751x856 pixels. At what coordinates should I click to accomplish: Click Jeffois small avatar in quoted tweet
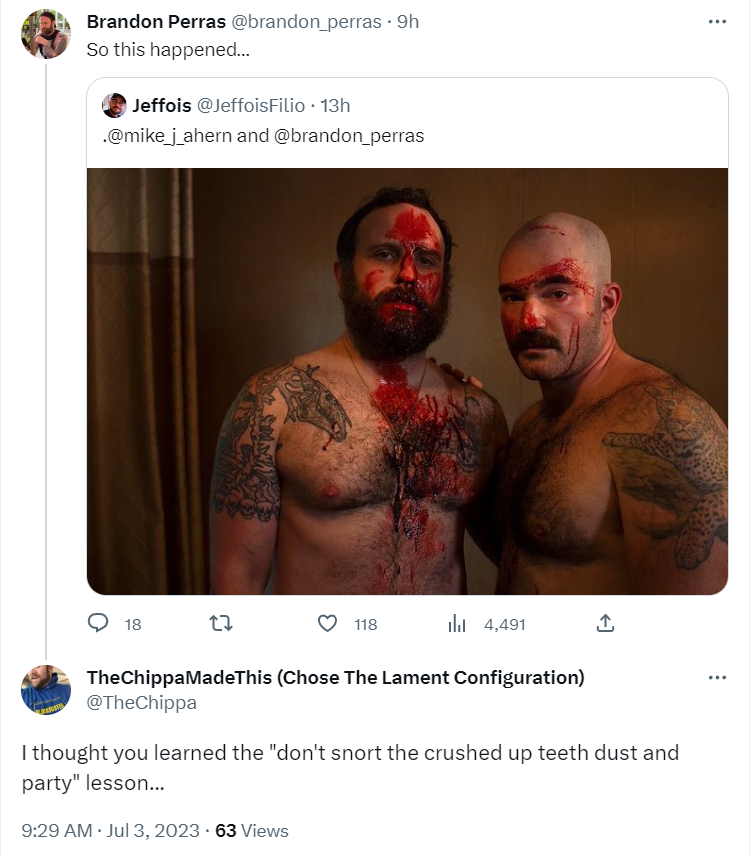coord(115,106)
